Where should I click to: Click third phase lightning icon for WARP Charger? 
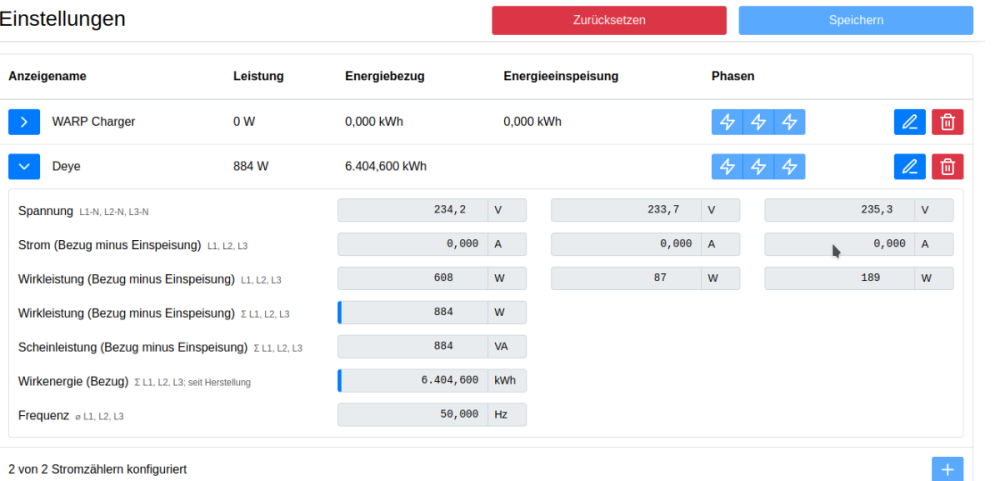tap(790, 122)
